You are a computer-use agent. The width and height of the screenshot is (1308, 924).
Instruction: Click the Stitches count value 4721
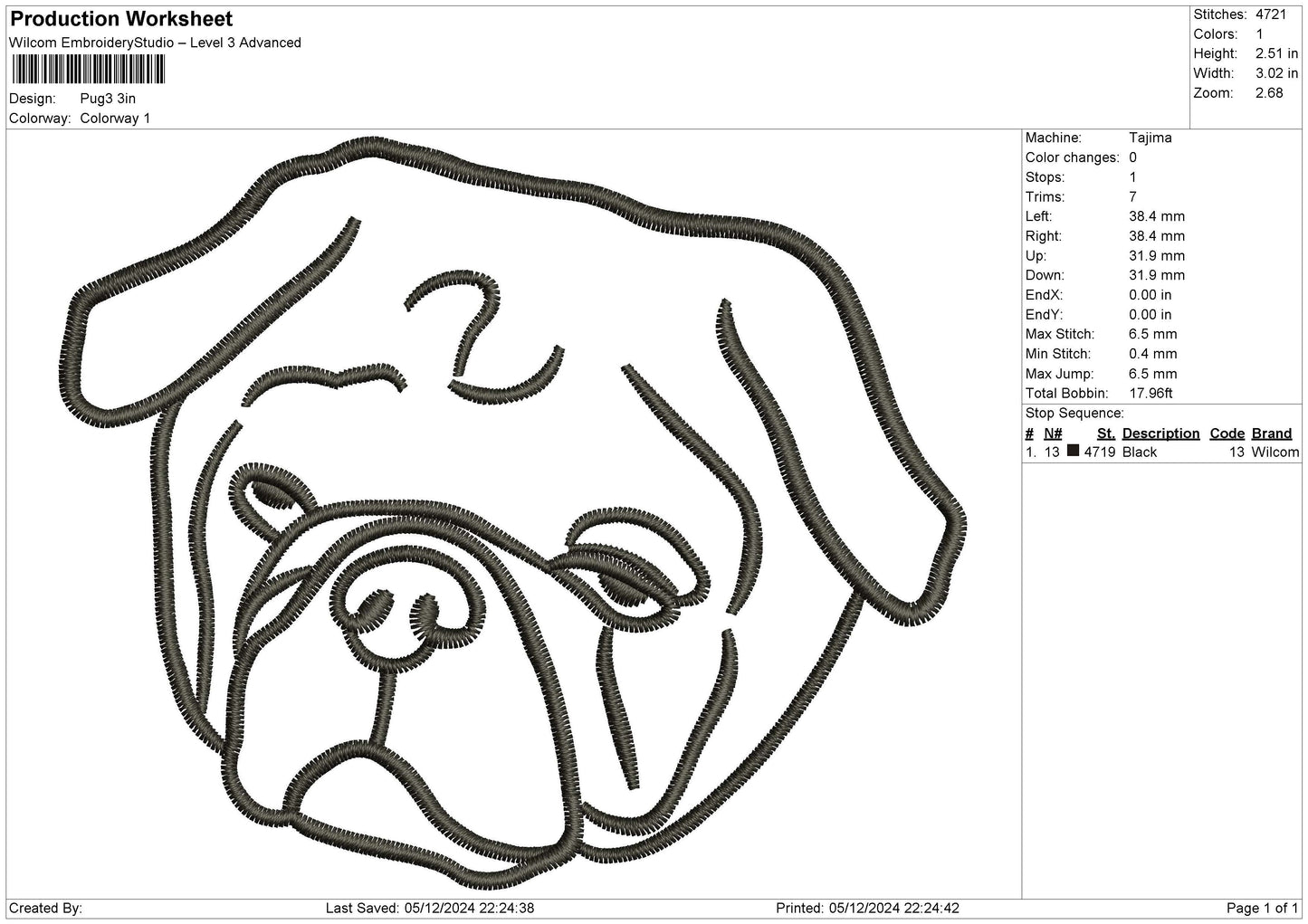point(1271,14)
